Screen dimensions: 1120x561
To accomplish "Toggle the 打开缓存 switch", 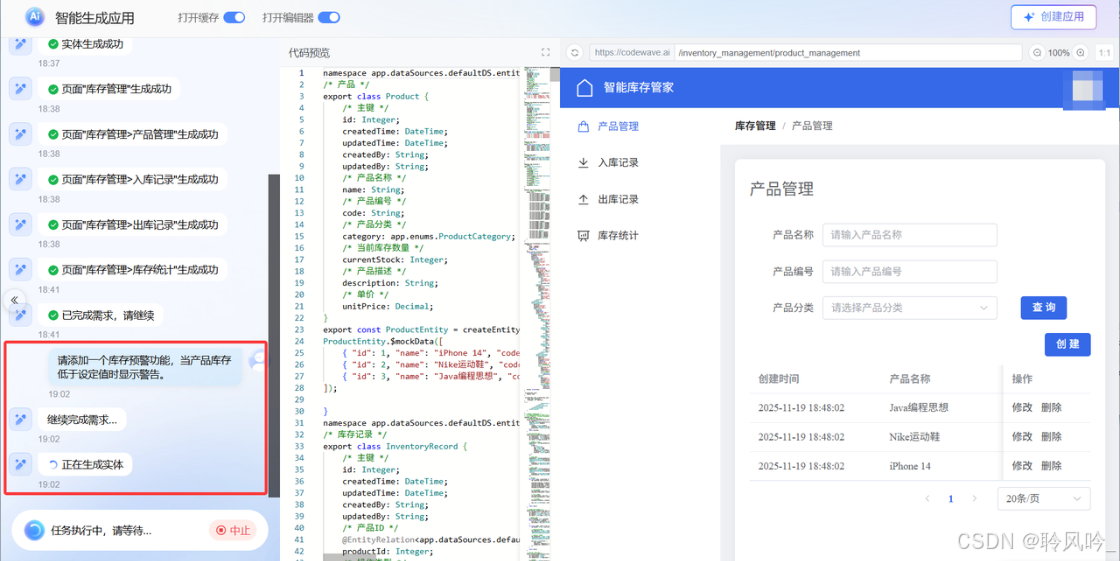I will pyautogui.click(x=234, y=17).
